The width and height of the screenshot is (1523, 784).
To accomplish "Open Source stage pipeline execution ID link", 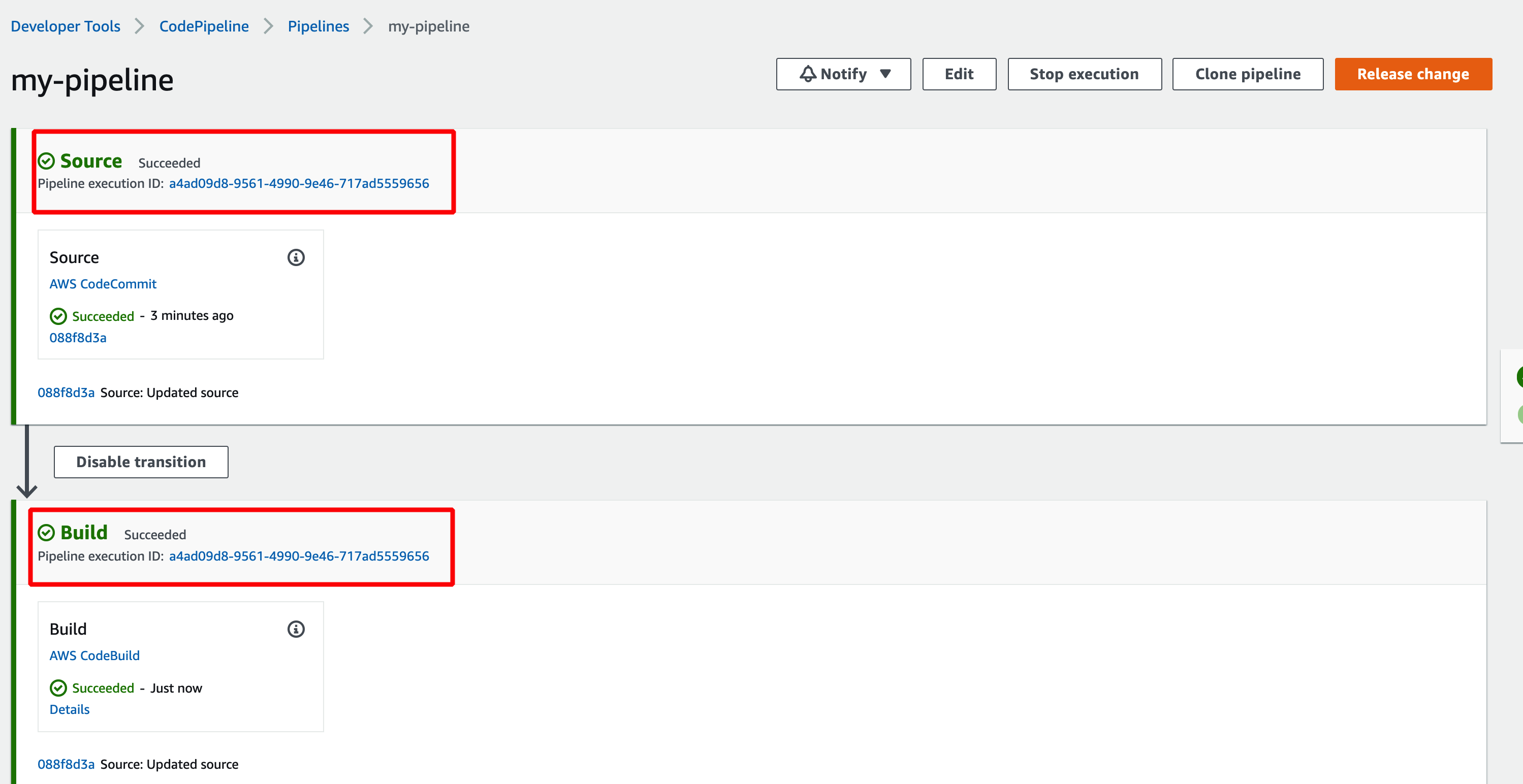I will [x=299, y=184].
